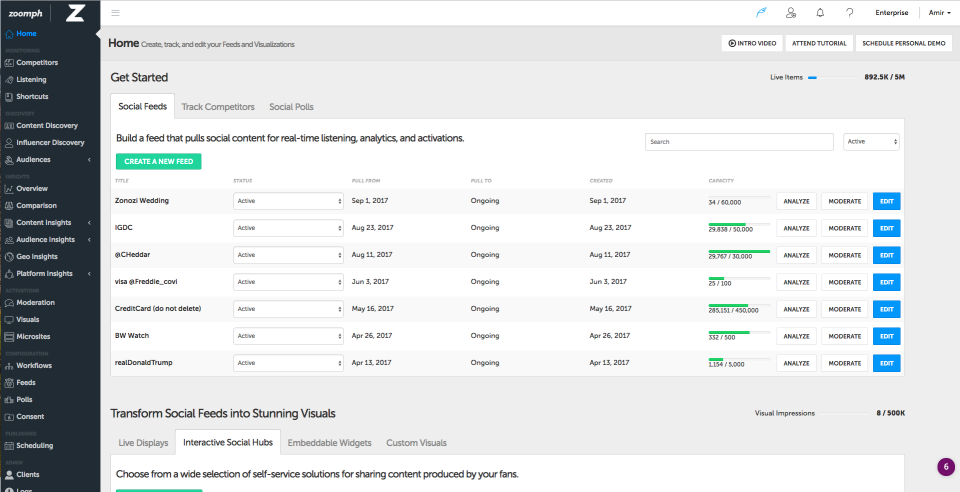Change status dropdown for @CHeddar feed

pyautogui.click(x=288, y=255)
